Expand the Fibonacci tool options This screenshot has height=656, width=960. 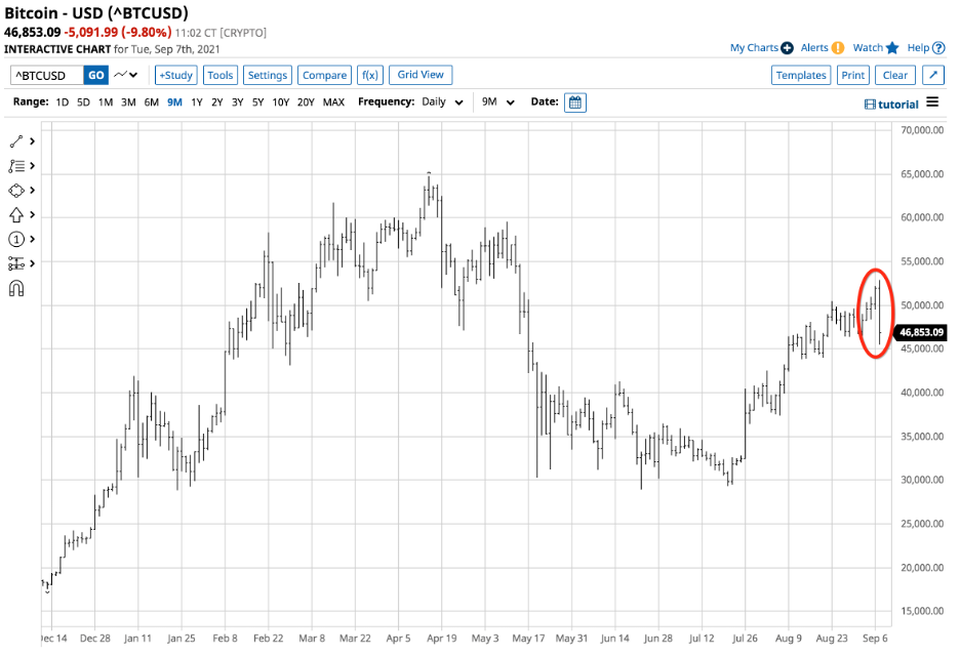(x=32, y=166)
